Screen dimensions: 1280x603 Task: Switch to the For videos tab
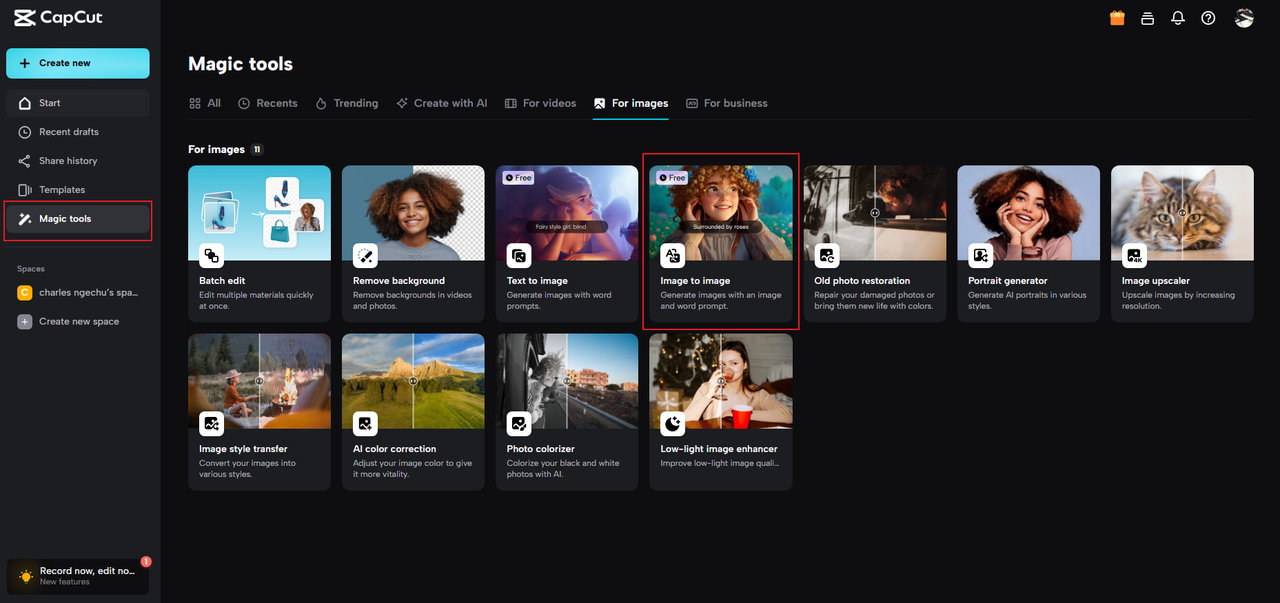[x=540, y=103]
